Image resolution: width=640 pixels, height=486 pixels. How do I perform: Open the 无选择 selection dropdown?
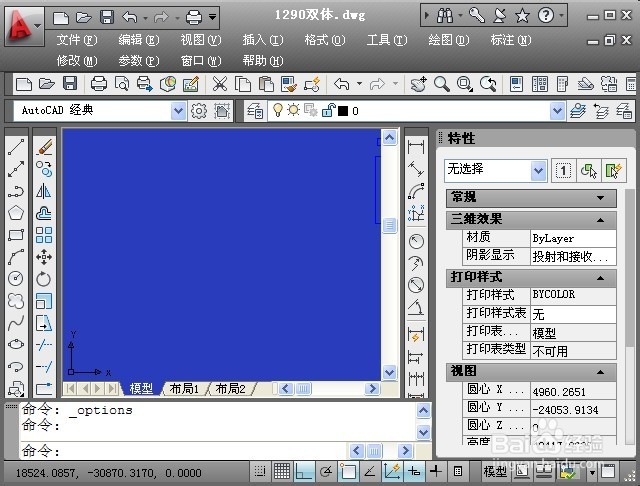click(x=538, y=170)
